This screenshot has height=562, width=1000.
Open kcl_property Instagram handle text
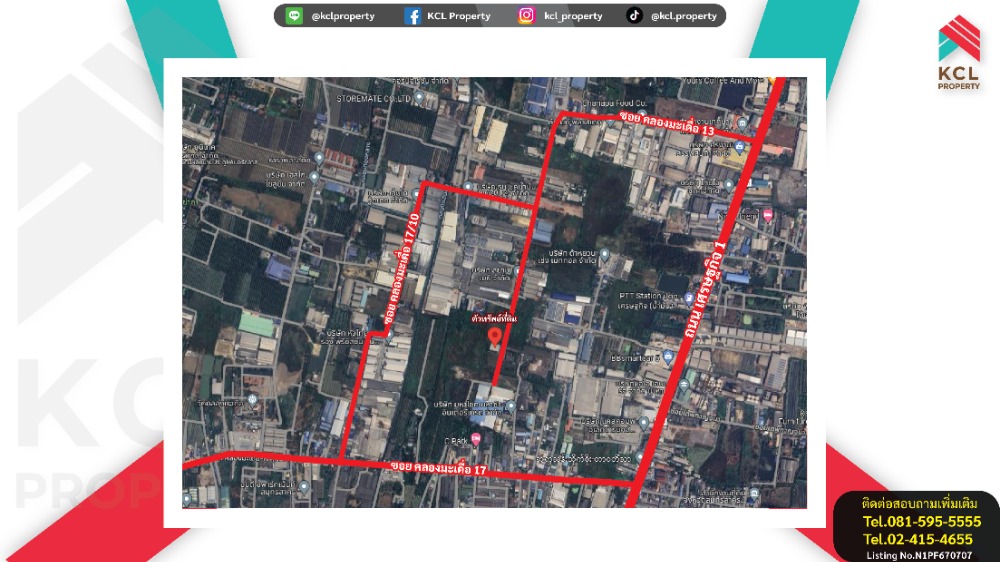573,16
